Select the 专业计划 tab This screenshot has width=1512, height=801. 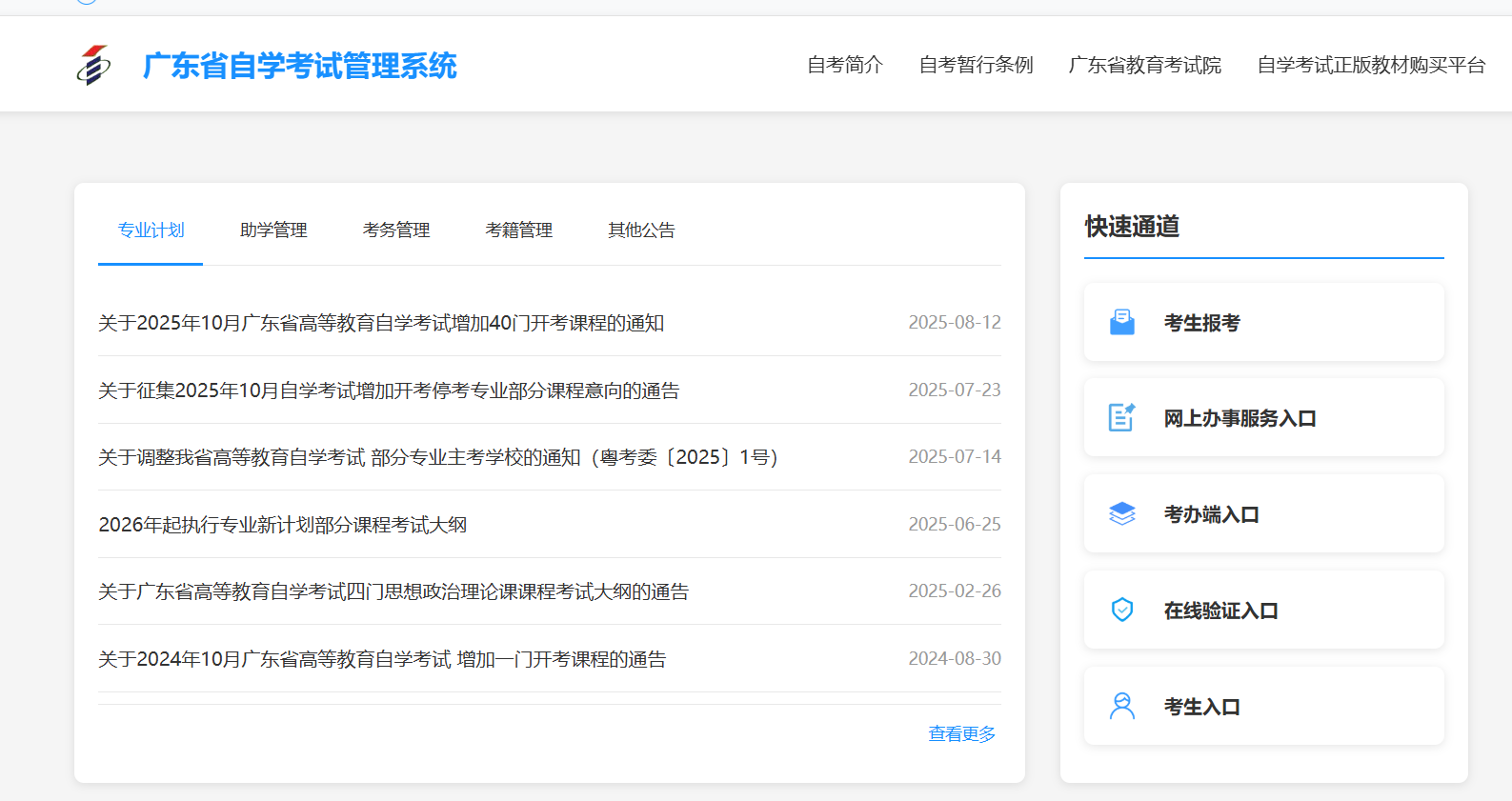click(151, 230)
